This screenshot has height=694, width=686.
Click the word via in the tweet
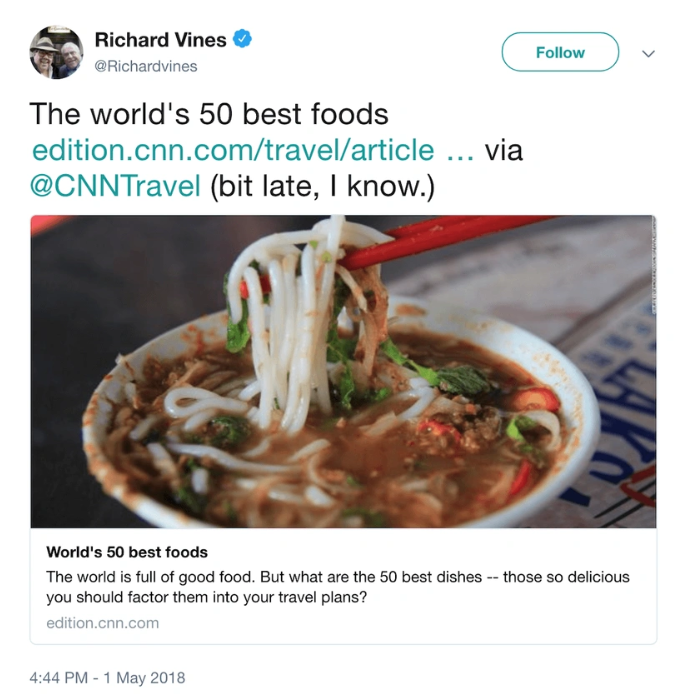pyautogui.click(x=504, y=150)
